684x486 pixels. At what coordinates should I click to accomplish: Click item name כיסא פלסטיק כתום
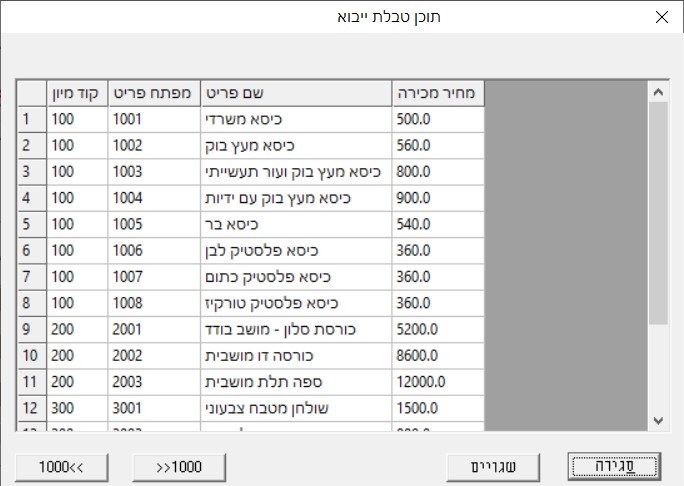click(x=296, y=277)
